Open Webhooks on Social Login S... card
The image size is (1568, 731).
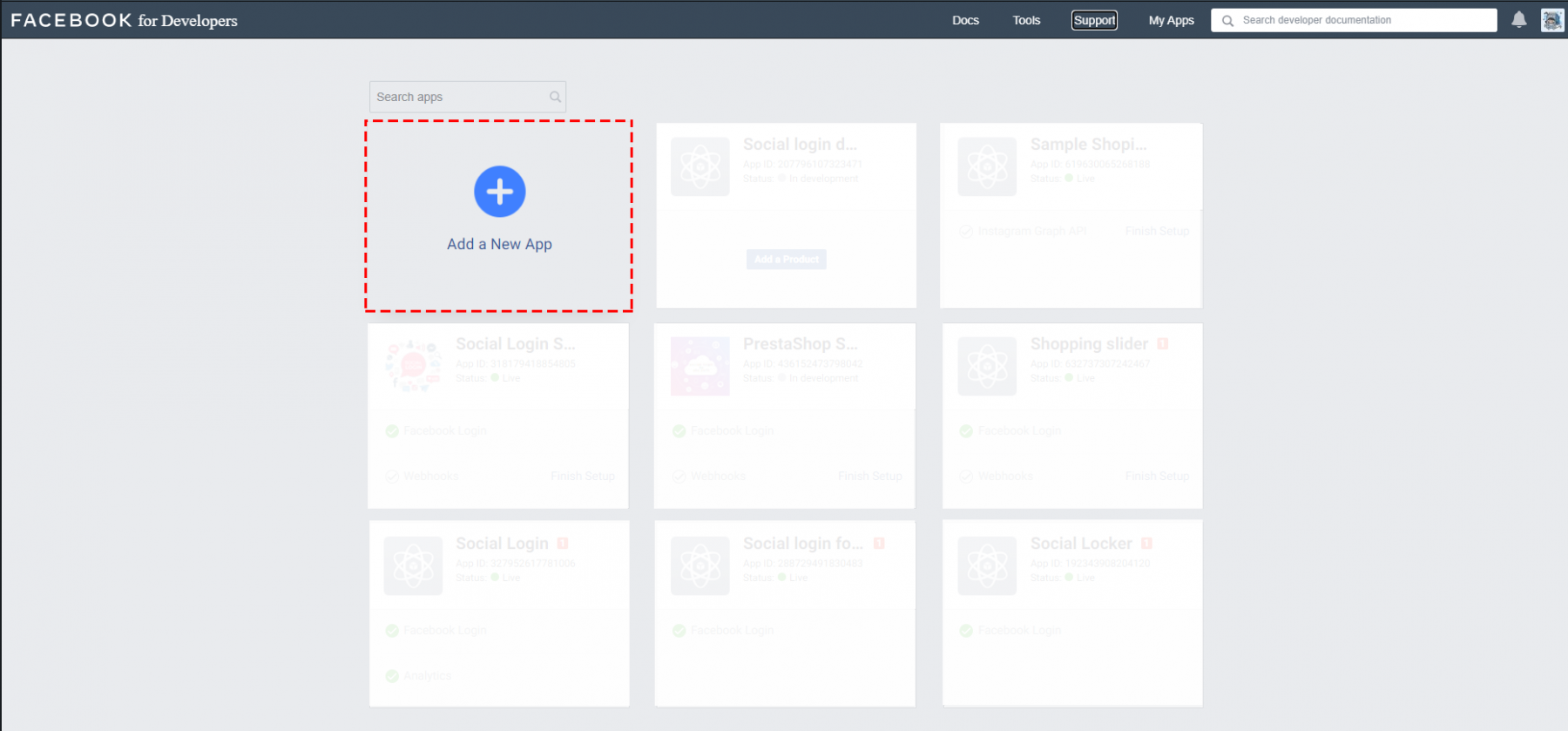[x=430, y=476]
